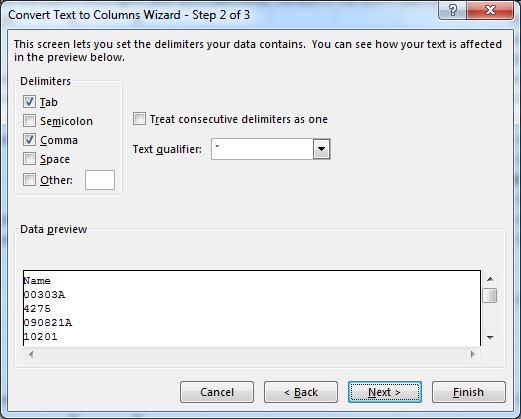
Task: Click the Finish button
Action: (x=469, y=392)
